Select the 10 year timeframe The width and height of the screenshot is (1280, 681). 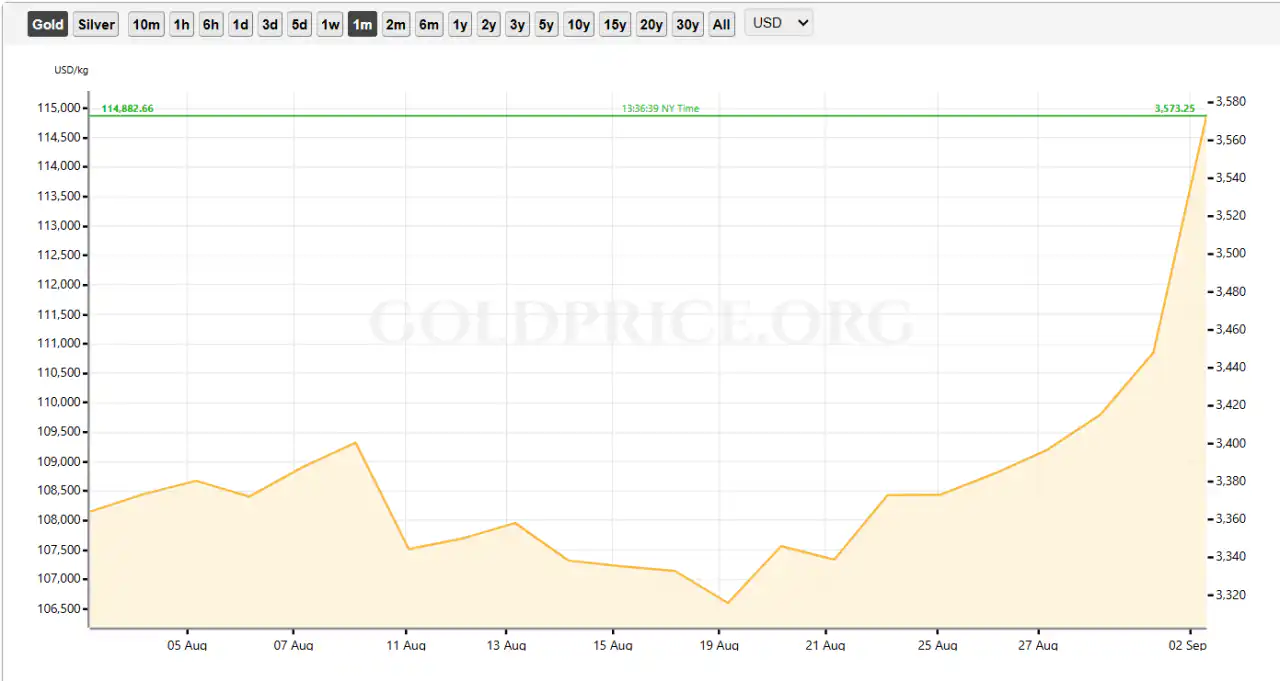tap(578, 23)
